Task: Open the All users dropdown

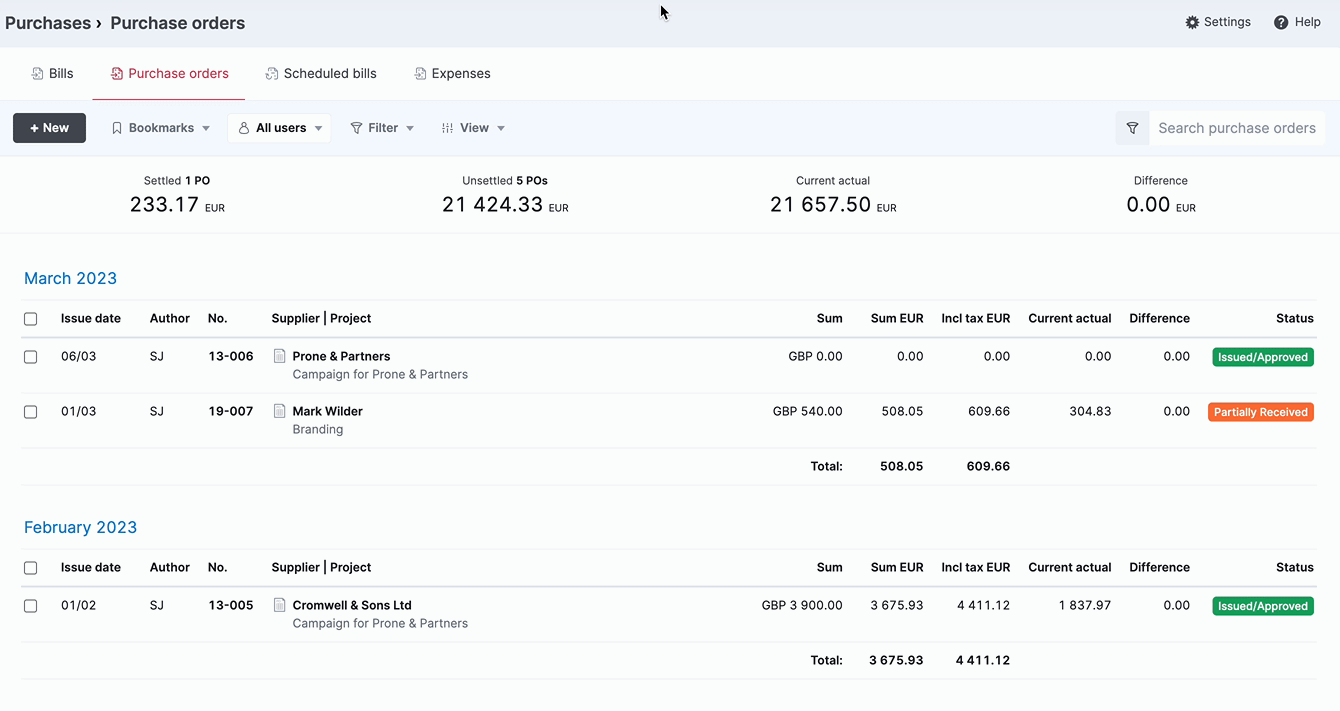Action: (280, 128)
